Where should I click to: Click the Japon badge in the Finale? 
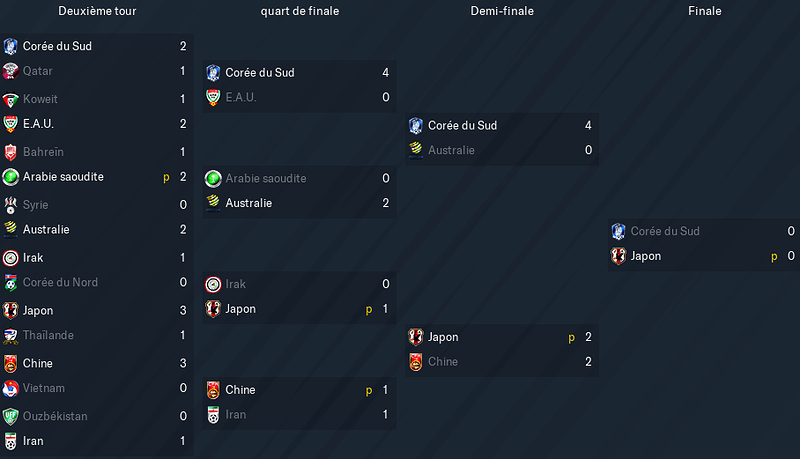coord(618,256)
